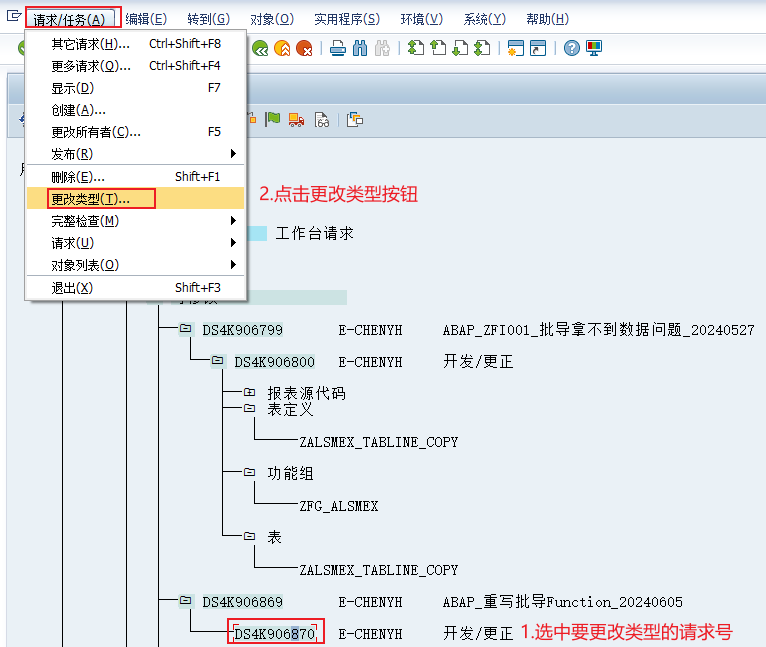Click the ZFG_ALSMEX function group entry

(339, 506)
